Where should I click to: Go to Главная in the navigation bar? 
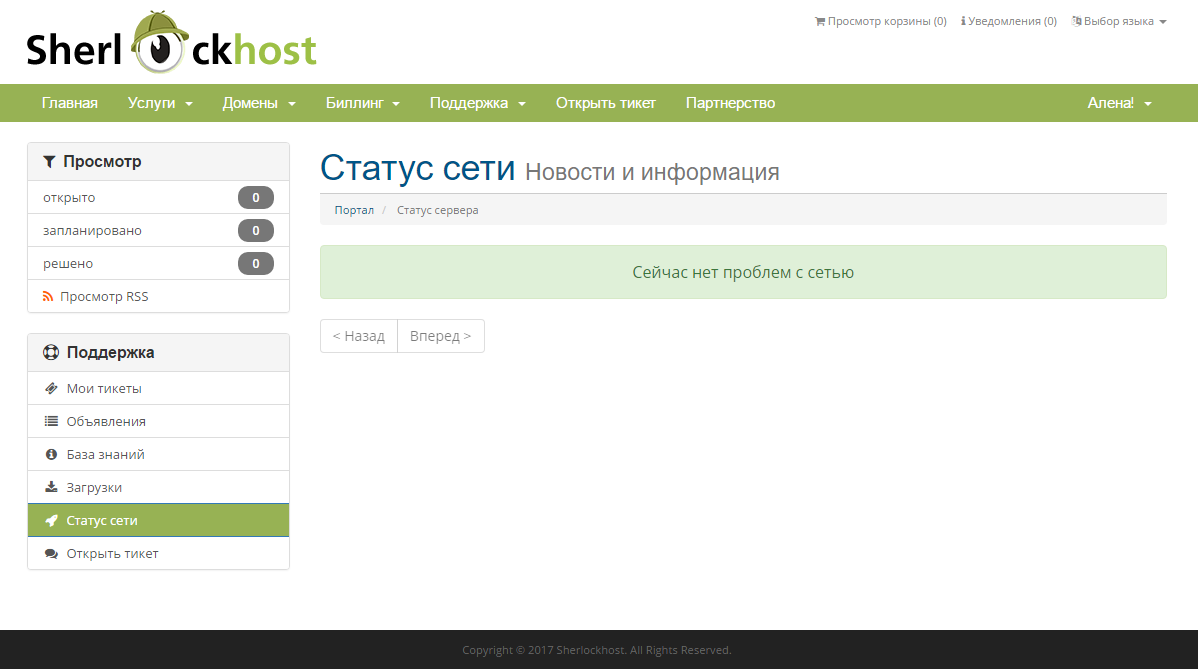70,103
